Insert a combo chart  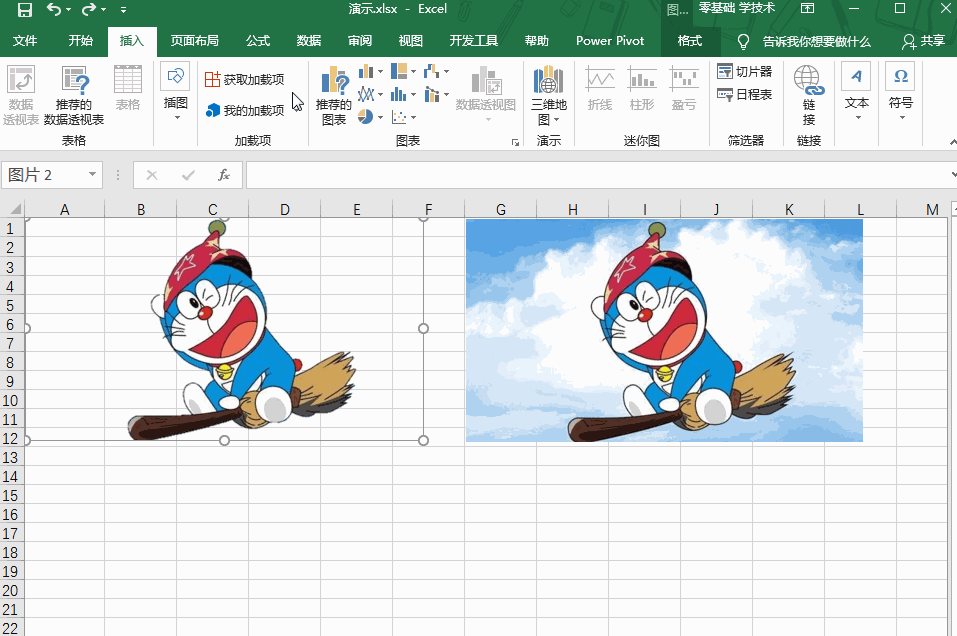click(436, 94)
